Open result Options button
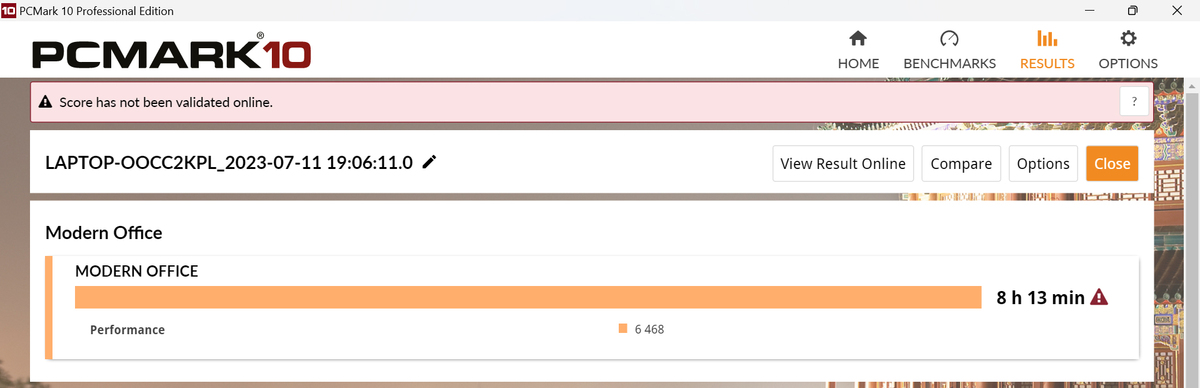This screenshot has height=388, width=1200. pos(1043,164)
